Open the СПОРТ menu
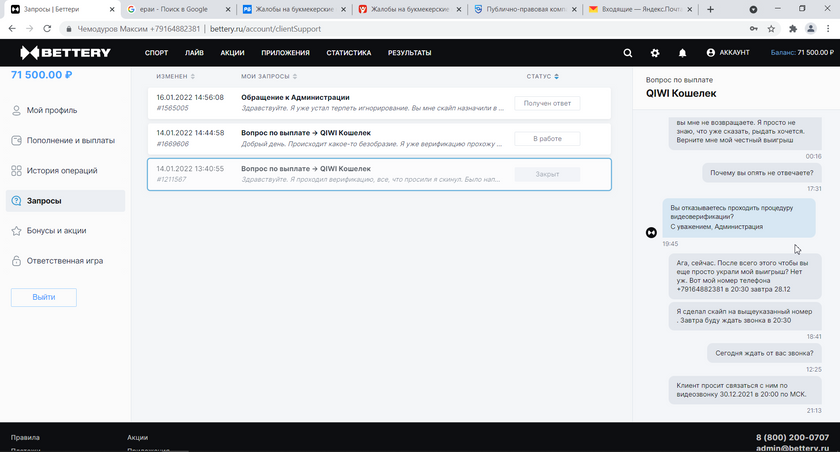This screenshot has width=840, height=452. tap(156, 53)
